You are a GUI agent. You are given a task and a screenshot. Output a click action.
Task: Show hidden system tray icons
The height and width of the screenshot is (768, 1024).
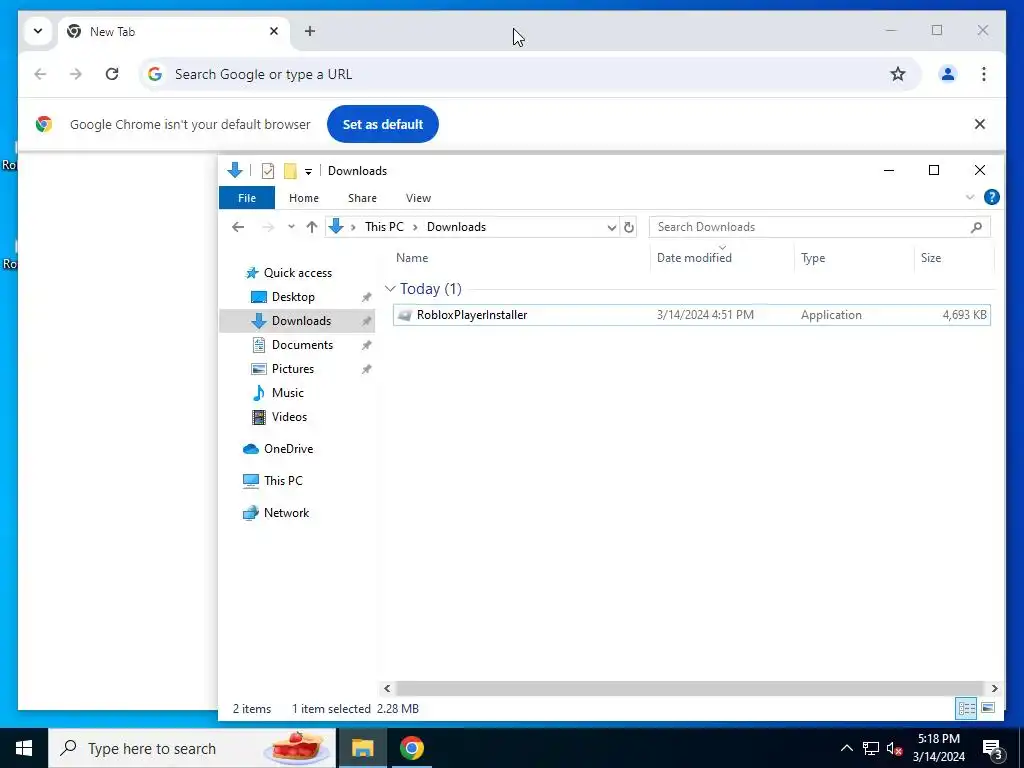click(846, 748)
